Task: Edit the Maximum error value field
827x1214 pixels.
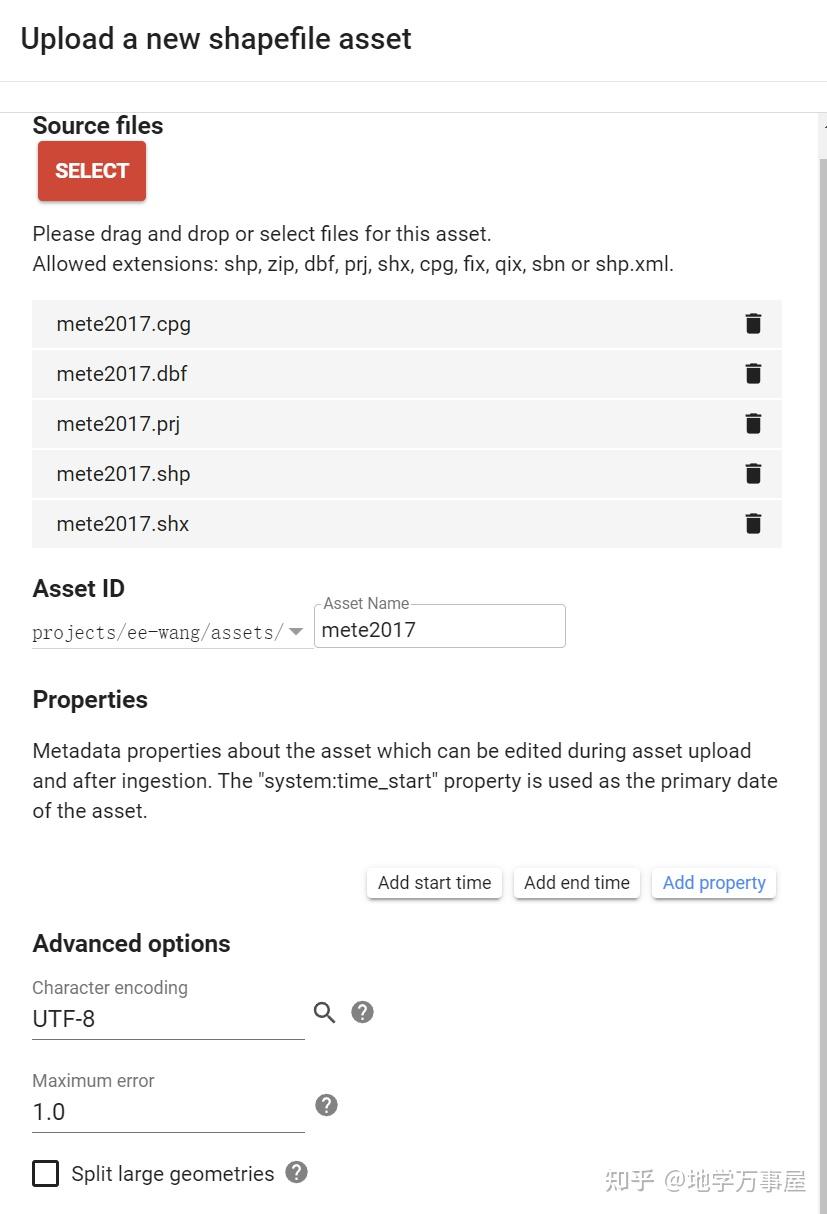Action: (x=168, y=1113)
